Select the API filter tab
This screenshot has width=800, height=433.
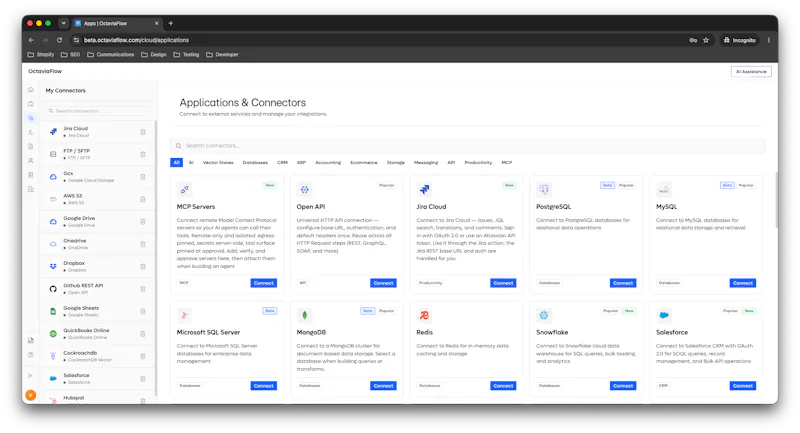click(x=451, y=163)
